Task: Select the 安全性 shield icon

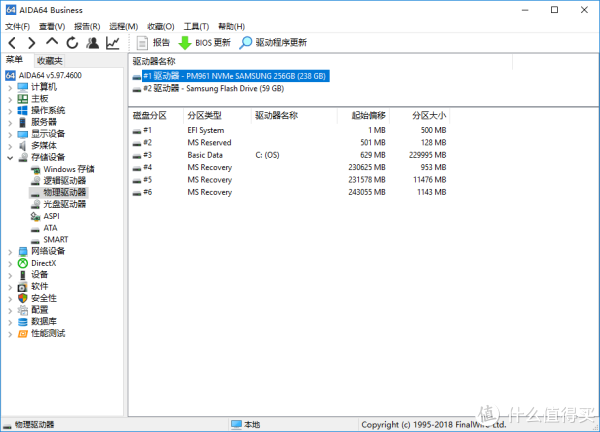Action: (23, 298)
